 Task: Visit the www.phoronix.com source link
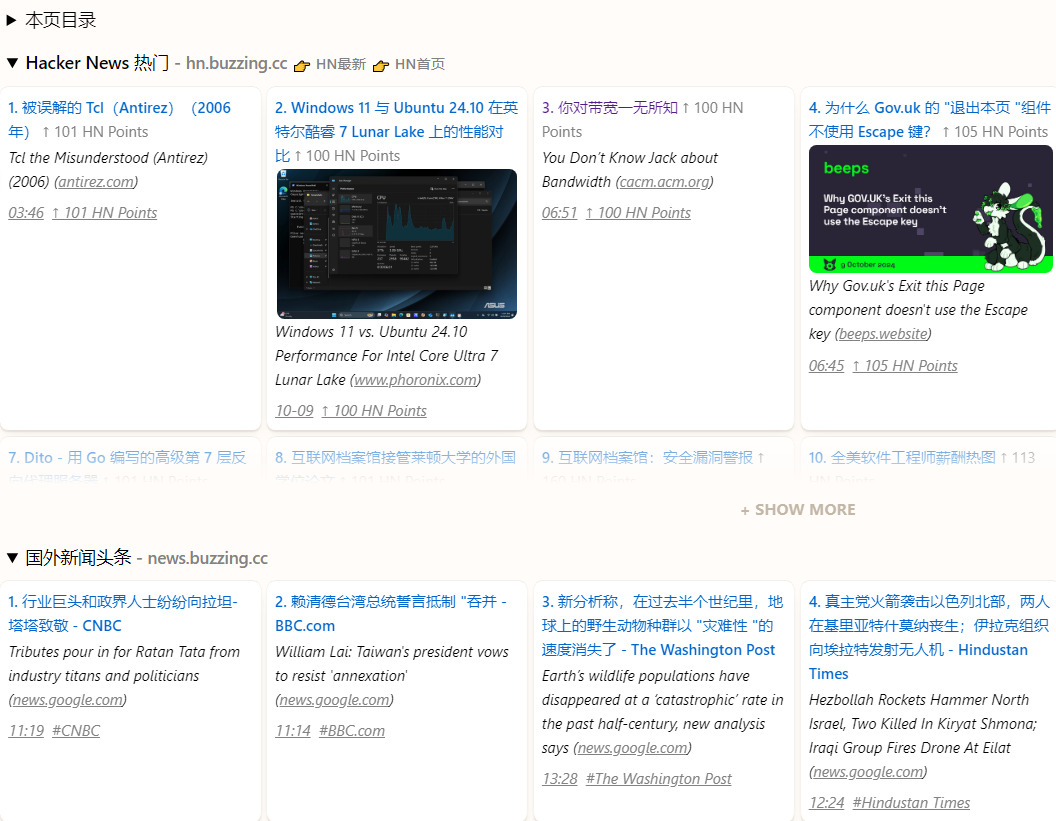pos(416,380)
